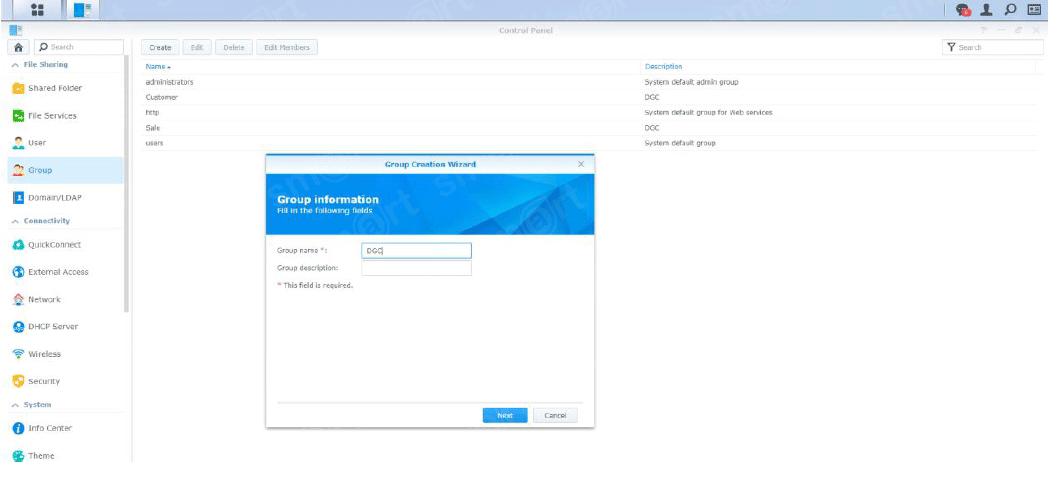
Task: Select the Sale group row
Action: click(x=588, y=128)
